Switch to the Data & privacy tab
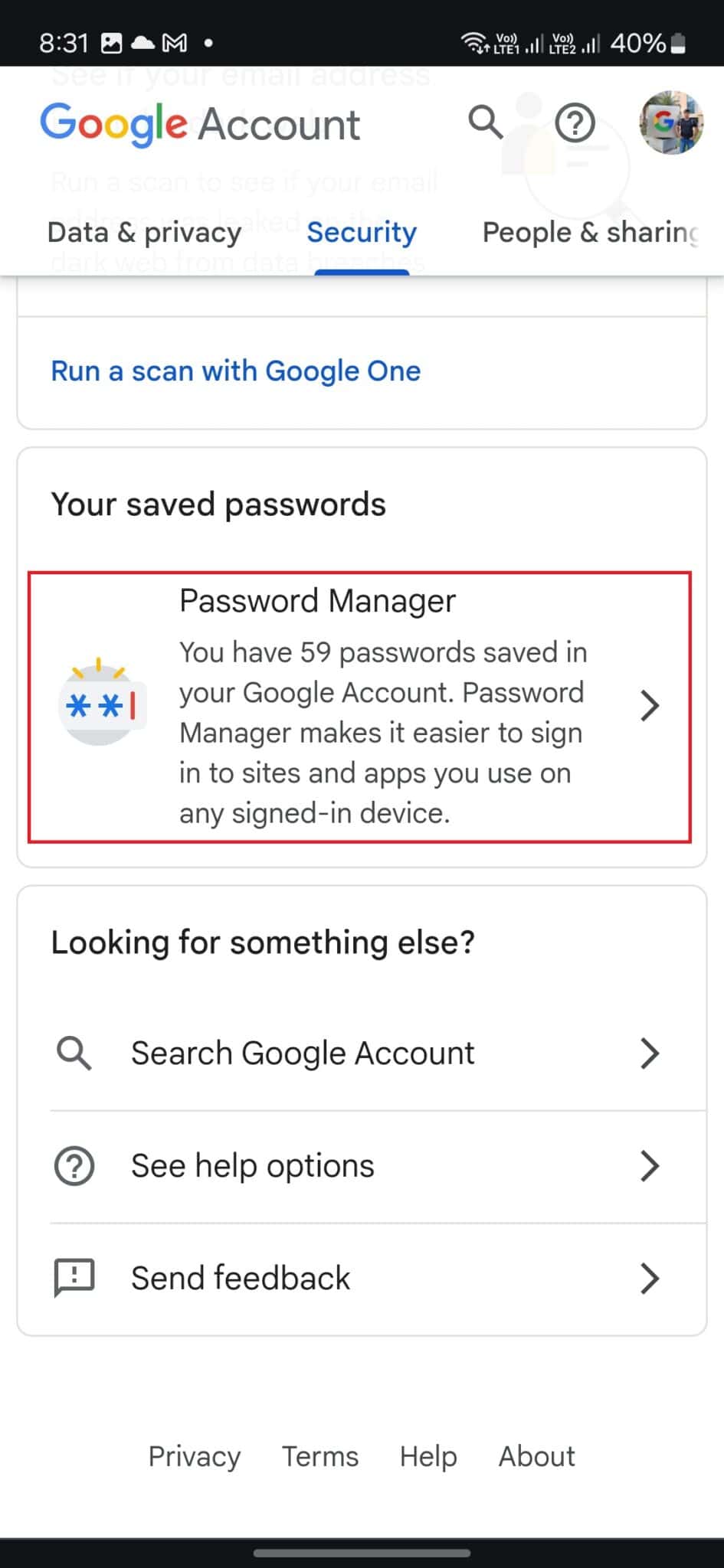 coord(143,232)
